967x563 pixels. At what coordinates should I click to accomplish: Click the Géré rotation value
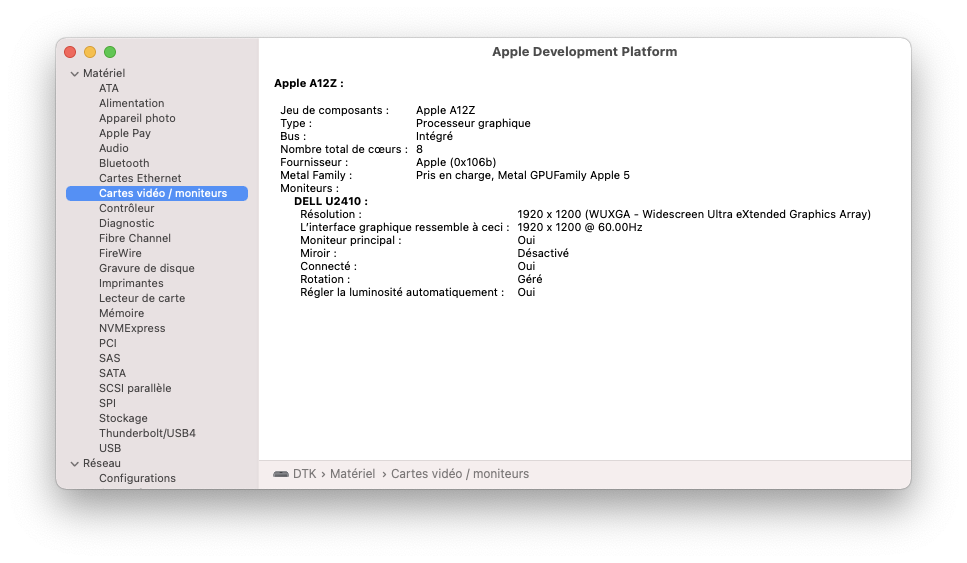pos(530,279)
